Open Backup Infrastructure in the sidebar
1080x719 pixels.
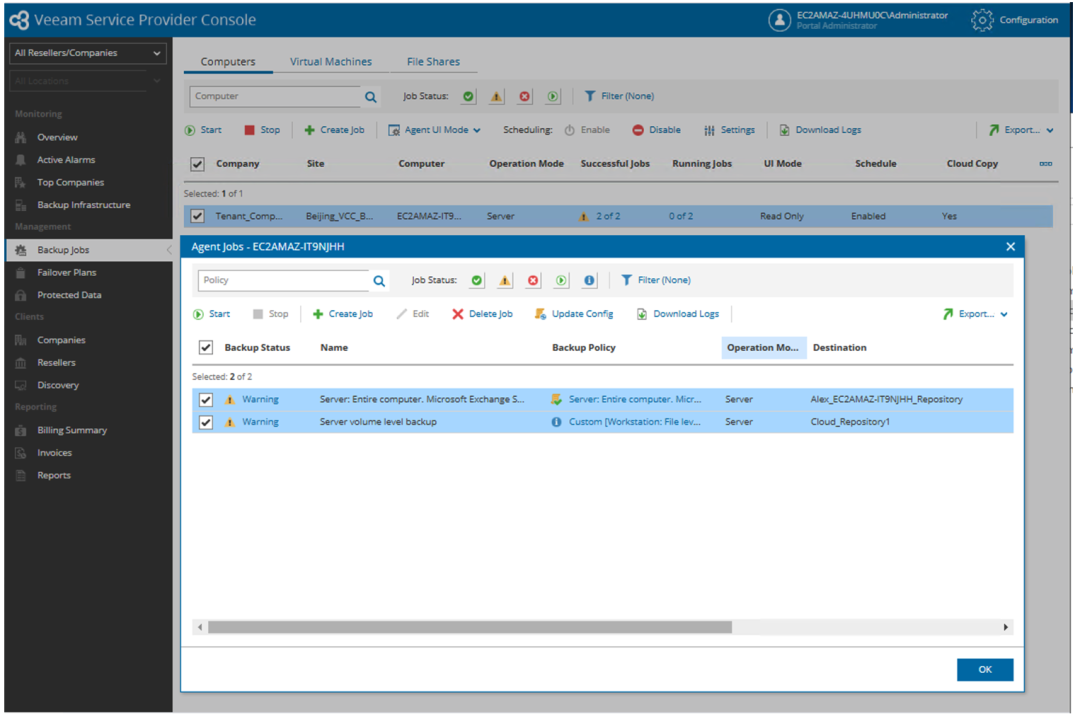point(83,205)
